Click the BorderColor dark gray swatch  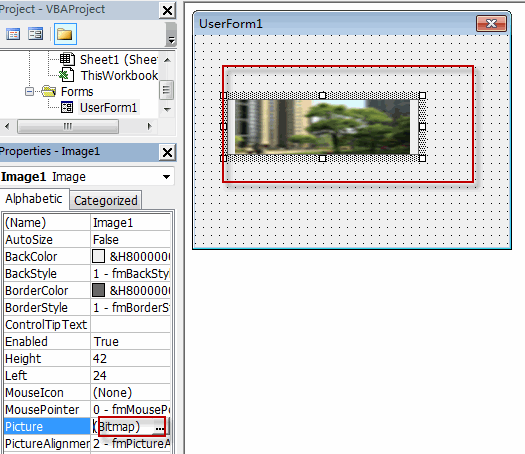(x=98, y=290)
